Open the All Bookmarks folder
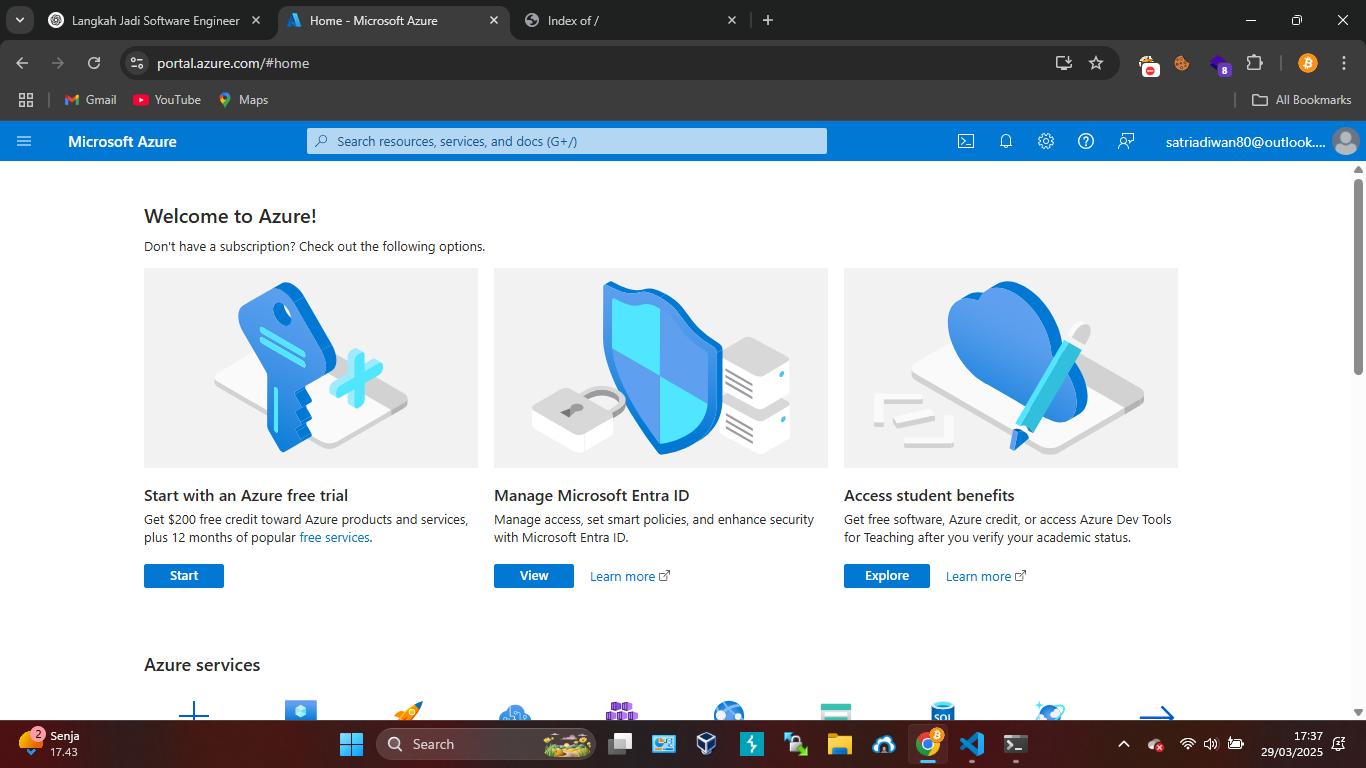Image resolution: width=1366 pixels, height=768 pixels. click(1301, 100)
